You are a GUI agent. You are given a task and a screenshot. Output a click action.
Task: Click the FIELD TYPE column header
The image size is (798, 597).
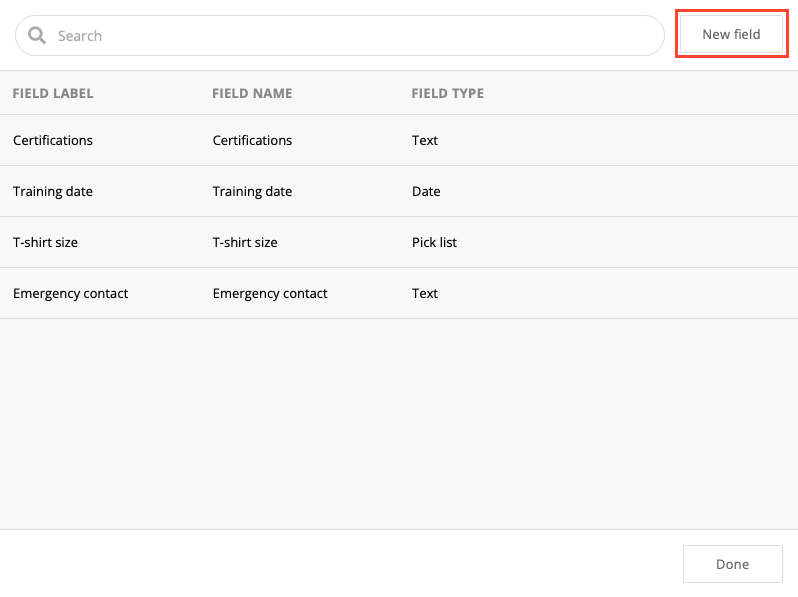[447, 93]
